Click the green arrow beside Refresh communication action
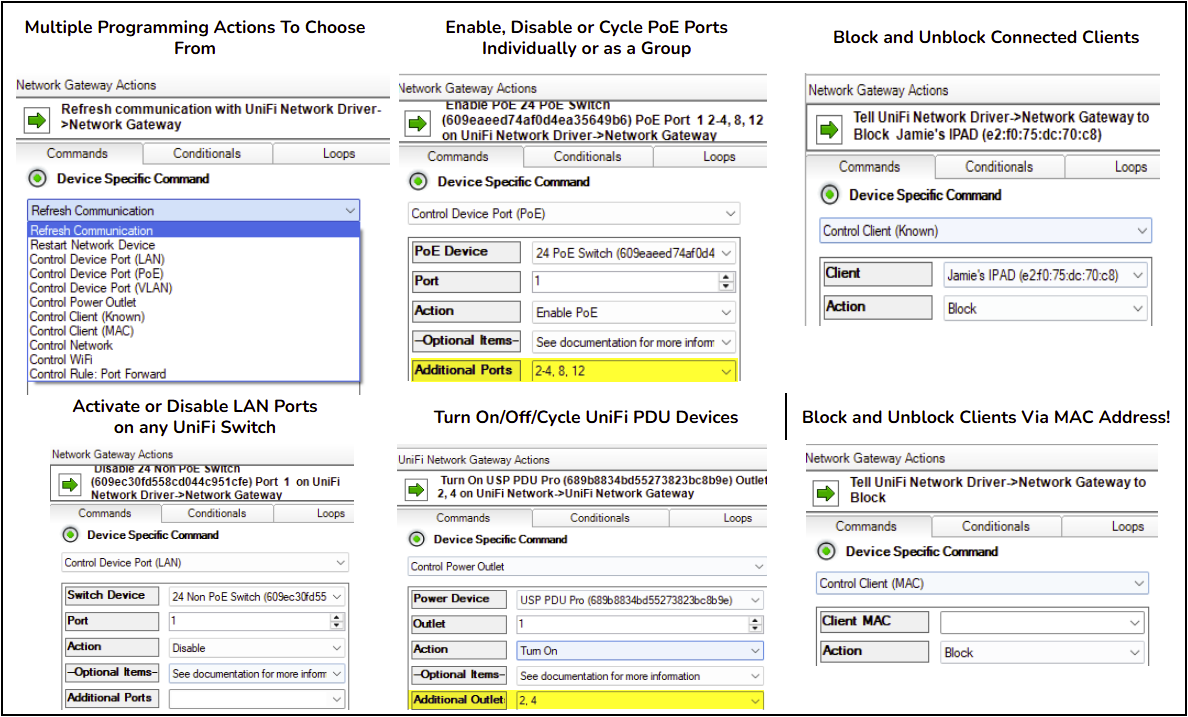 tap(36, 120)
